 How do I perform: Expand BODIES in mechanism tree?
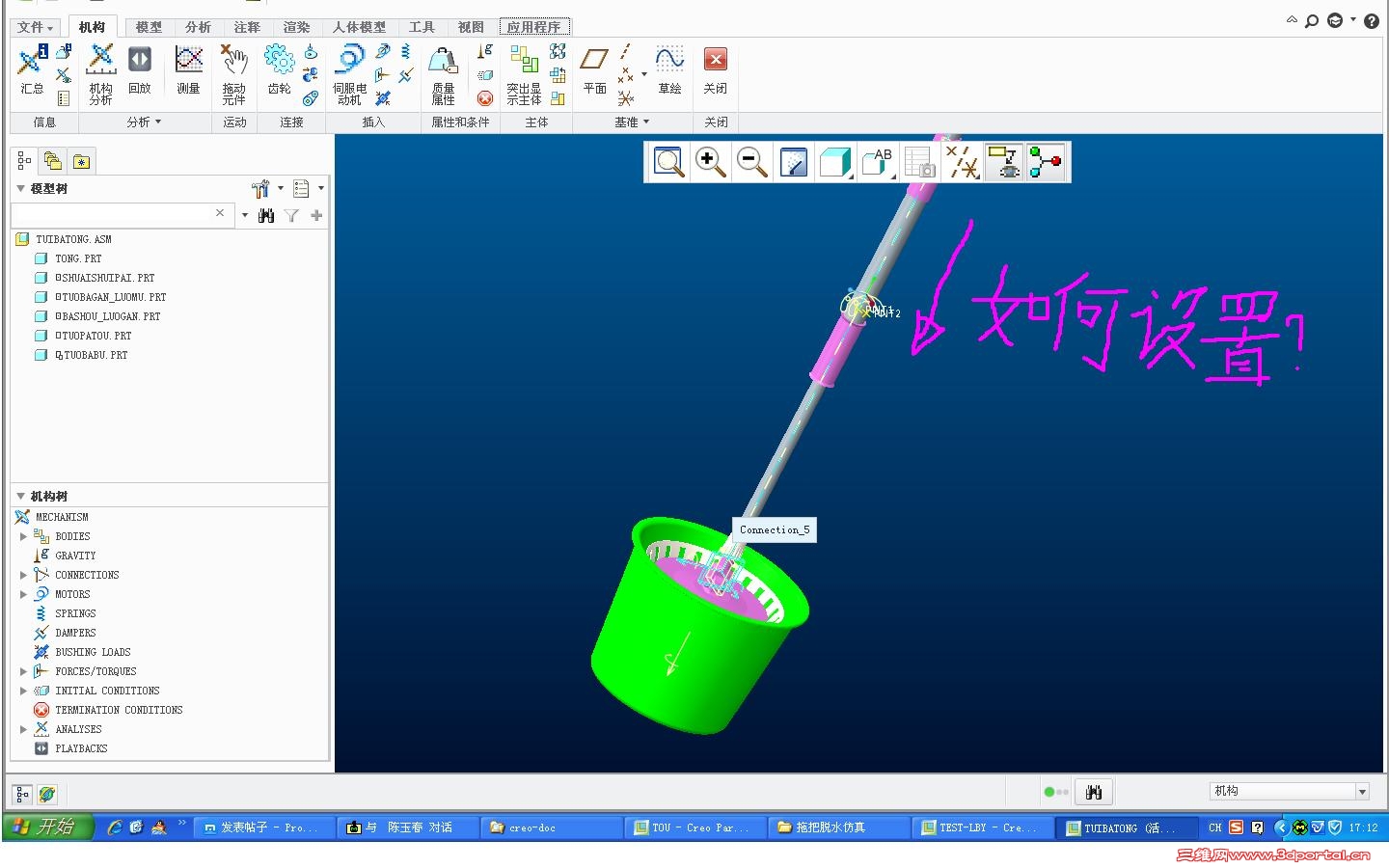[23, 536]
